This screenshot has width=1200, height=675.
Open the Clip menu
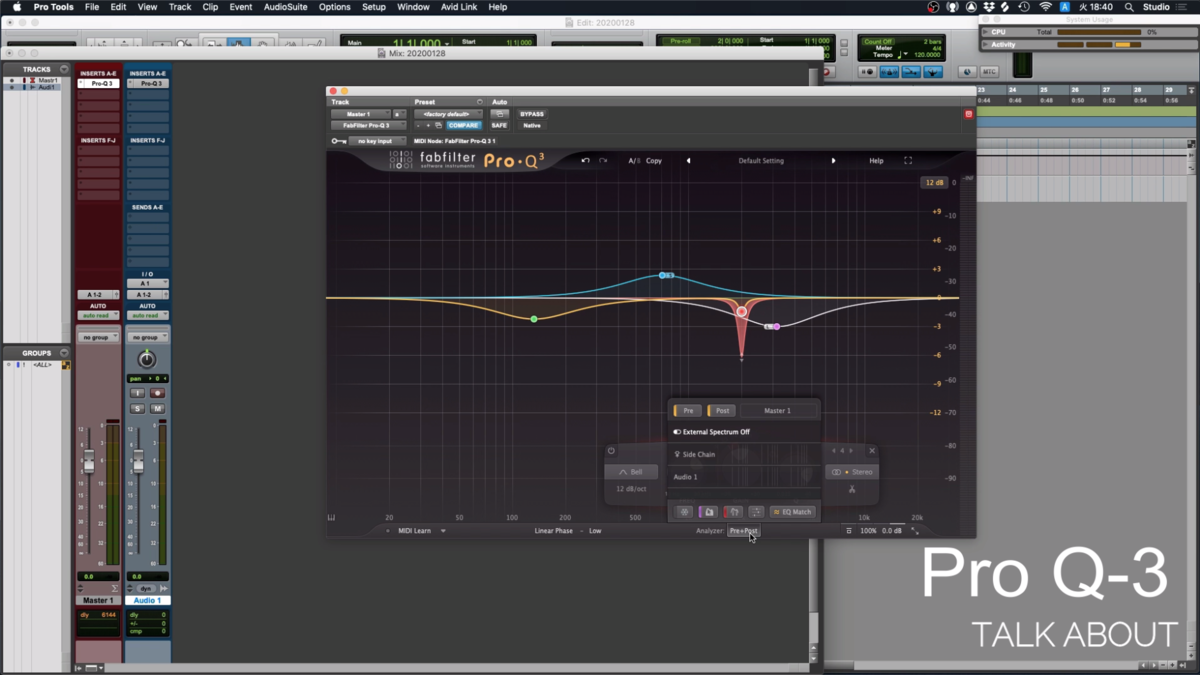point(210,7)
